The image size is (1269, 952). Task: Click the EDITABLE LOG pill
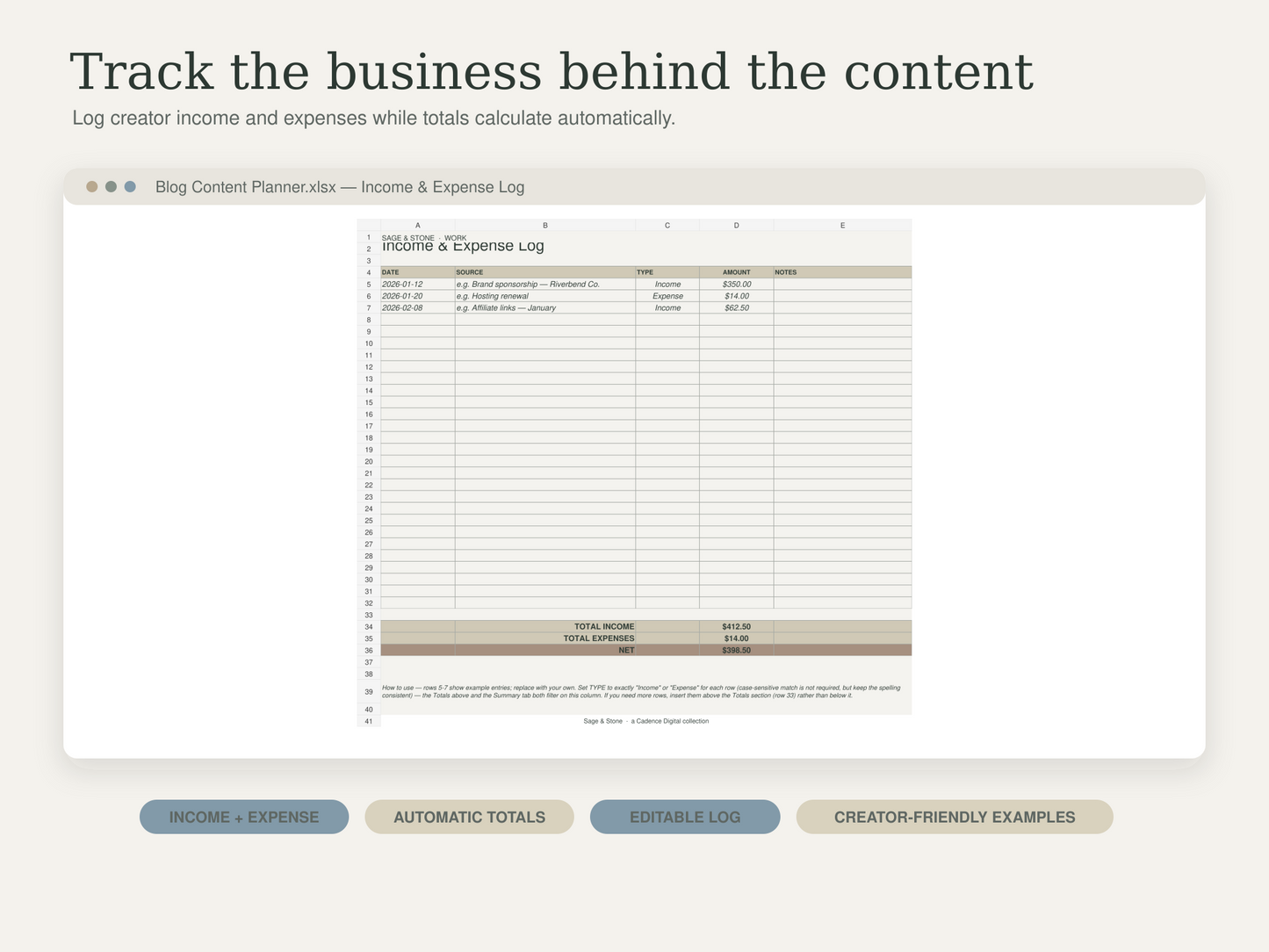click(685, 817)
